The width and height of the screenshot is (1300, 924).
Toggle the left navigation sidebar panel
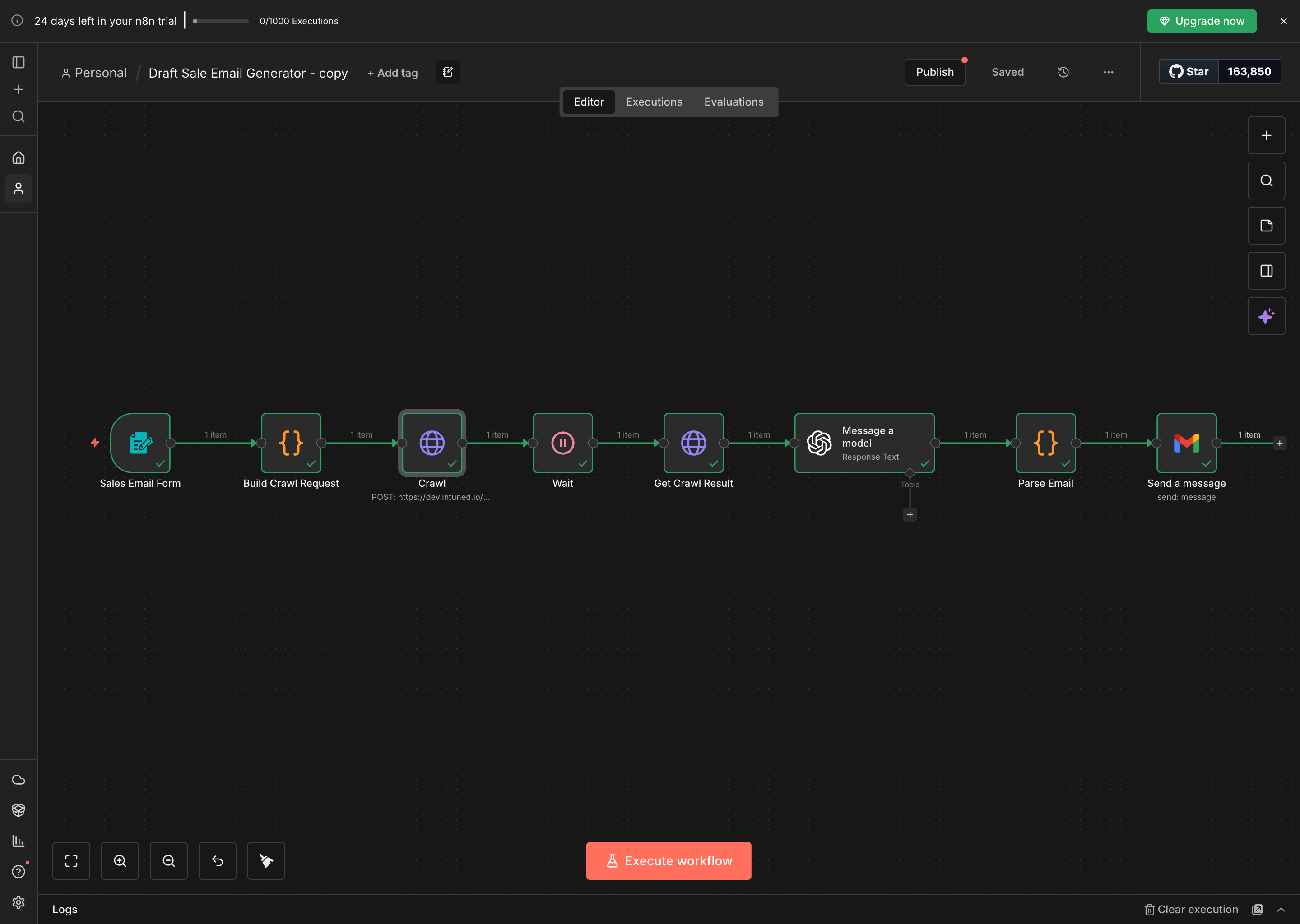tap(19, 63)
